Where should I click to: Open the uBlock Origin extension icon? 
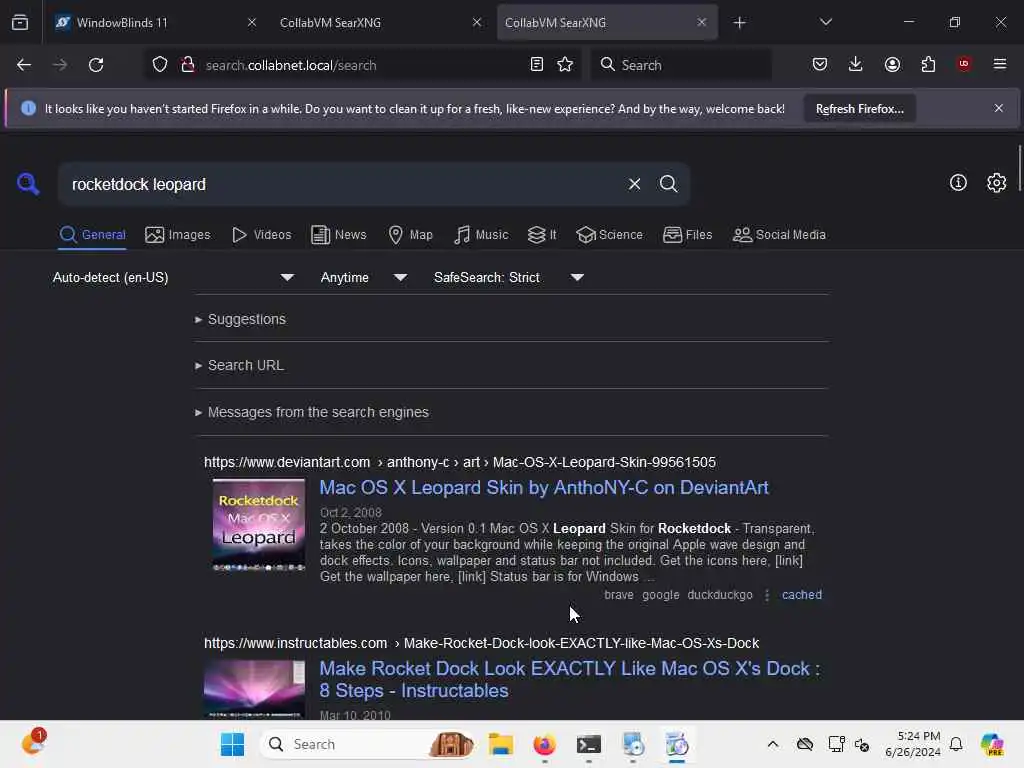pos(964,64)
